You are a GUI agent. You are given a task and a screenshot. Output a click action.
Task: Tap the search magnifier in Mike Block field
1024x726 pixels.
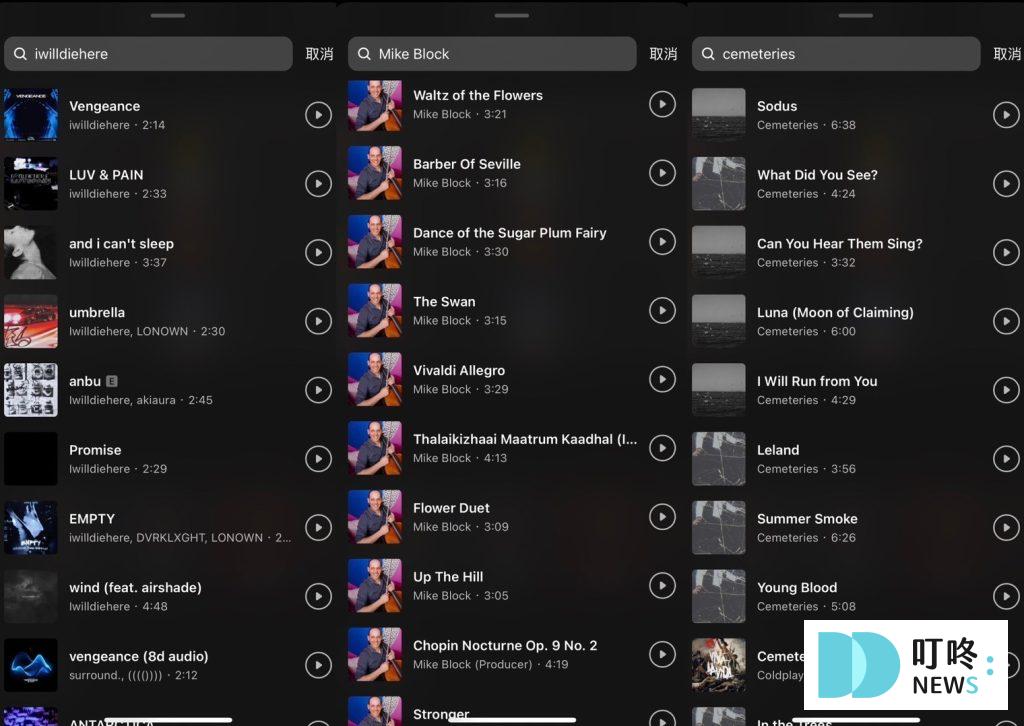[x=364, y=54]
